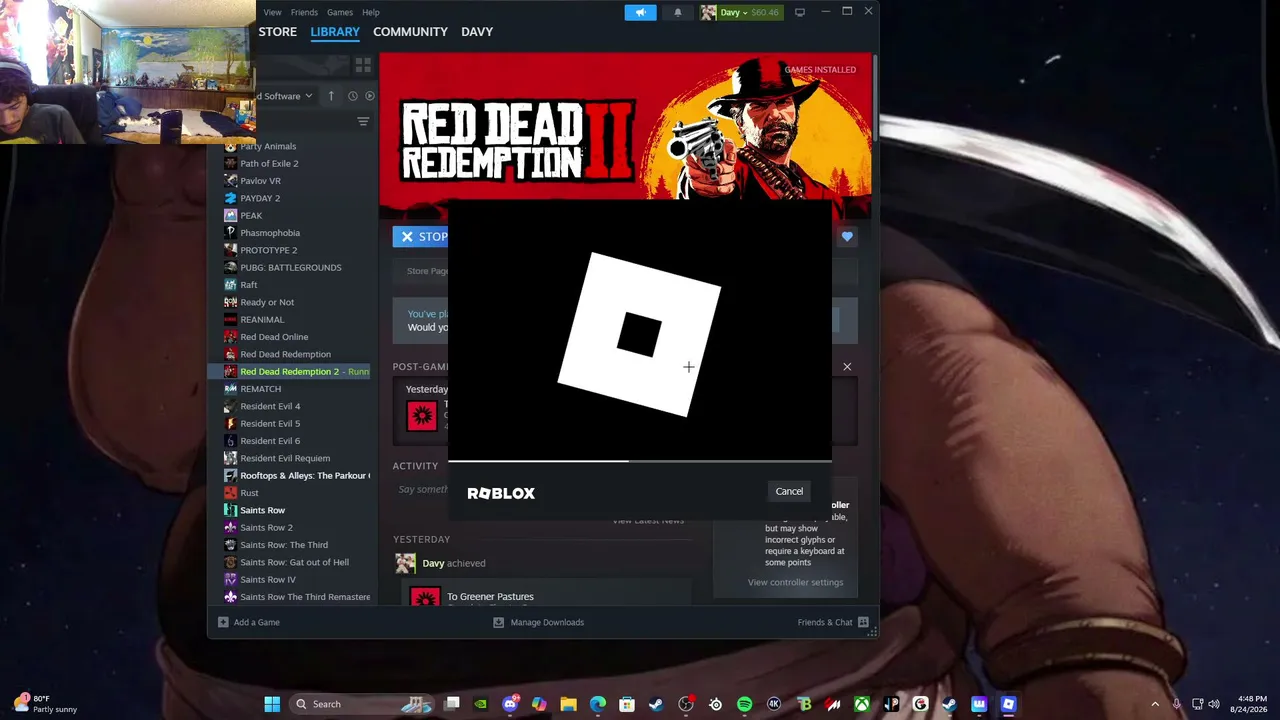Open Roblox from the taskbar
The width and height of the screenshot is (1280, 720).
1009,704
